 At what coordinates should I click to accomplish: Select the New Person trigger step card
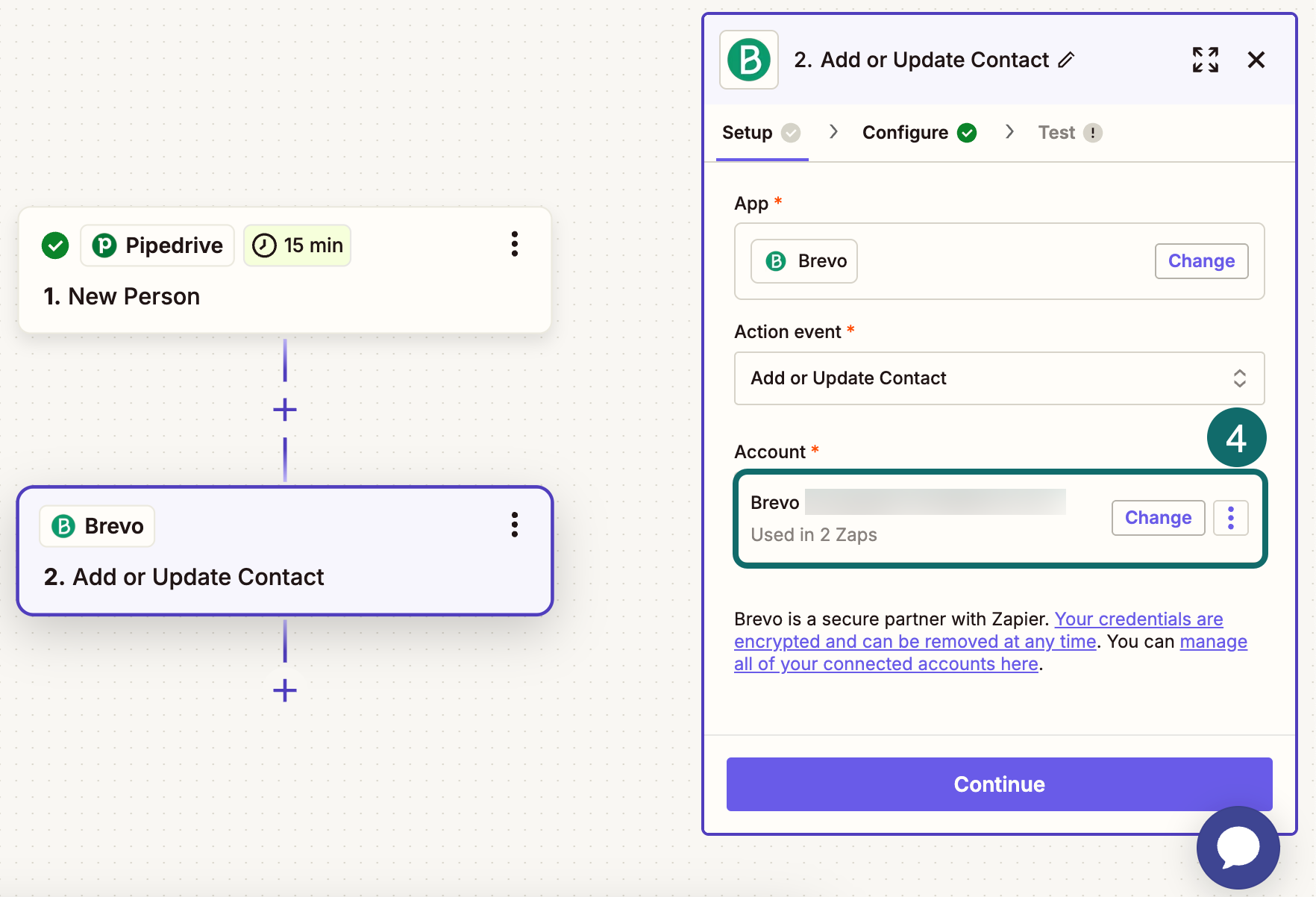point(285,270)
